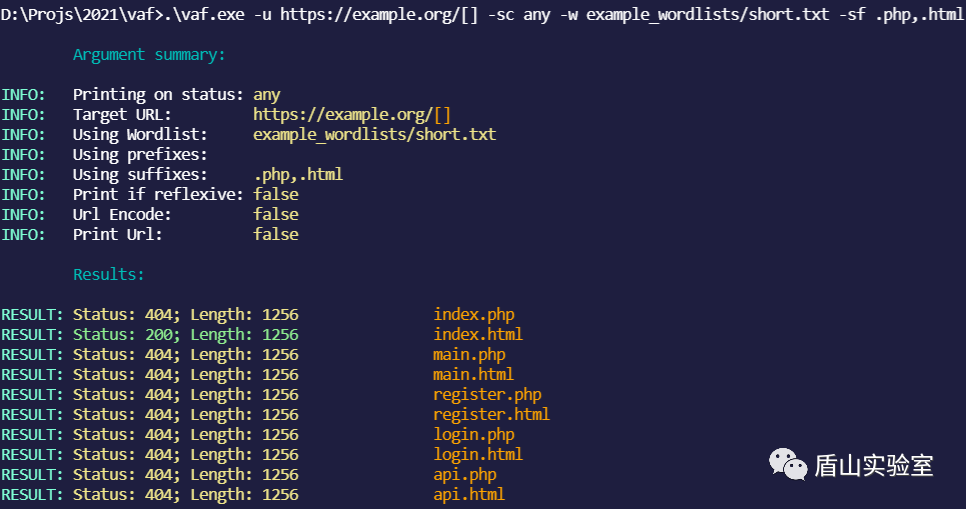
Task: Click the main.php result filename
Action: 469,354
